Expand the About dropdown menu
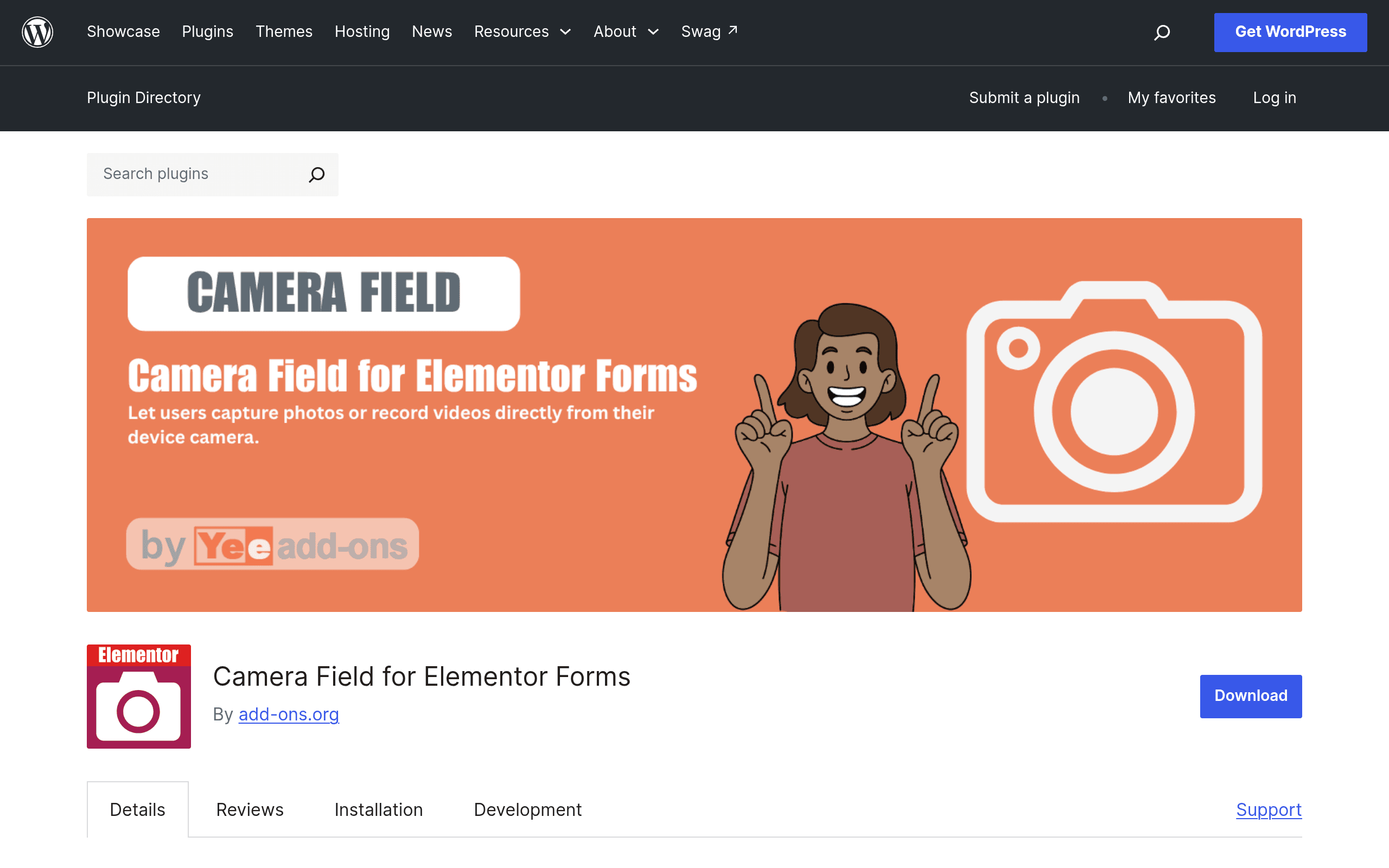This screenshot has height=868, width=1389. [x=626, y=31]
